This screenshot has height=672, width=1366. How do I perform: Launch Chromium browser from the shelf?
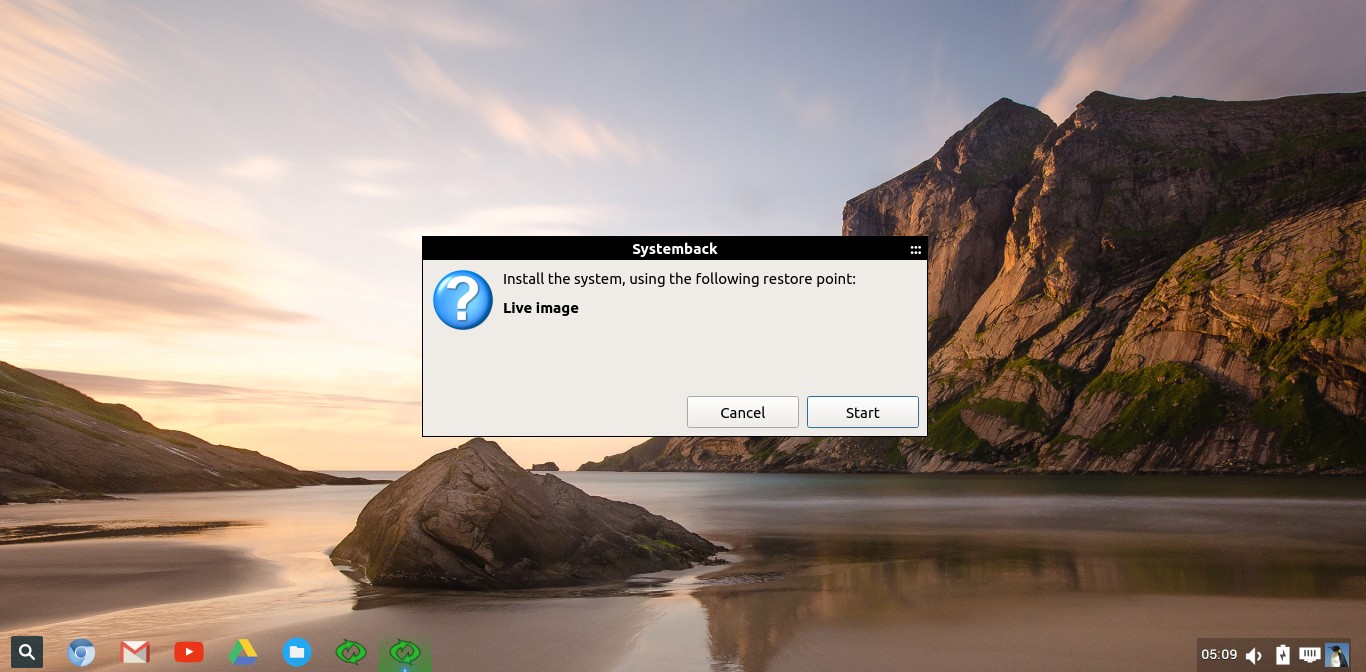pyautogui.click(x=81, y=653)
